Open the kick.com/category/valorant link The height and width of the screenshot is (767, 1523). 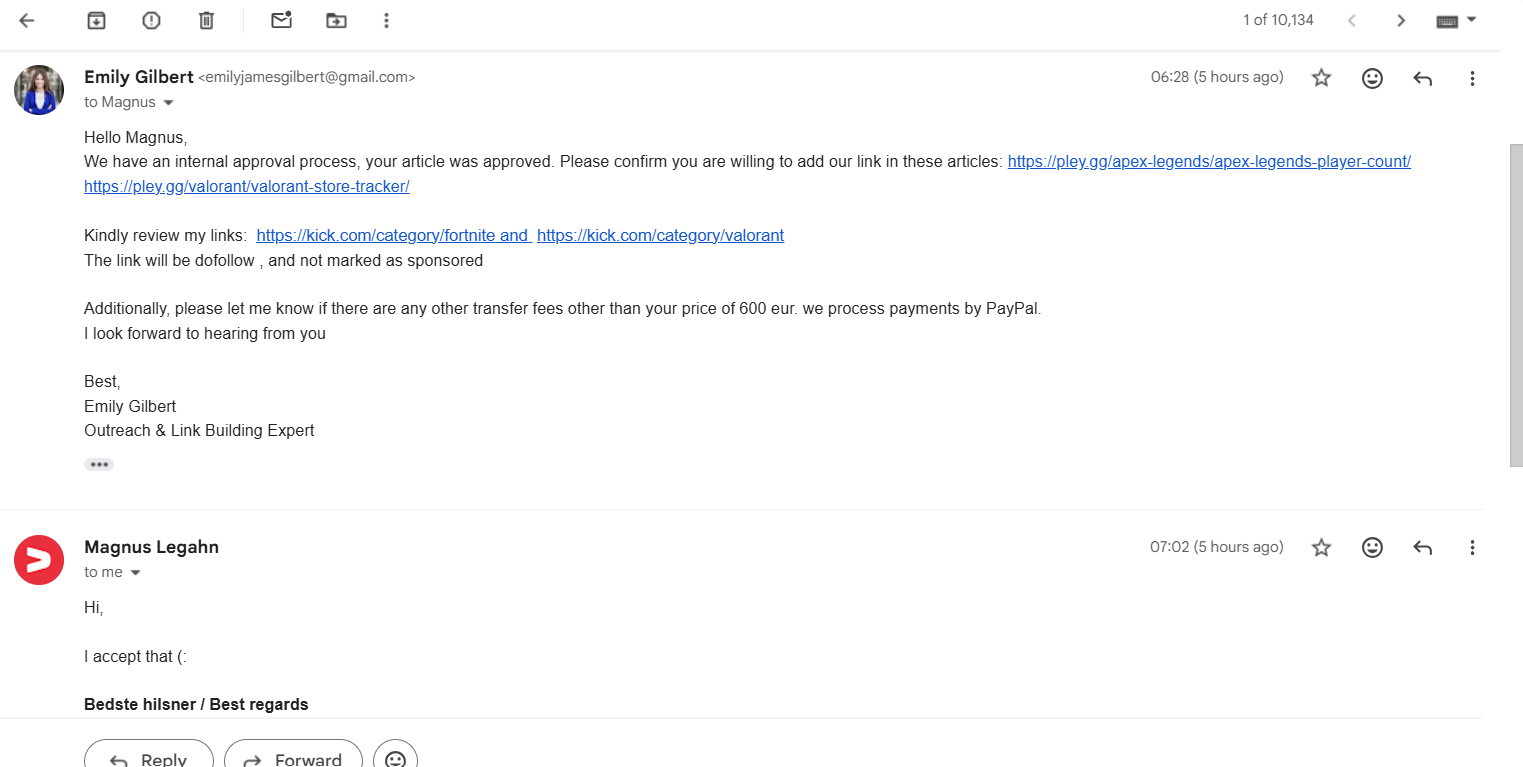tap(660, 235)
